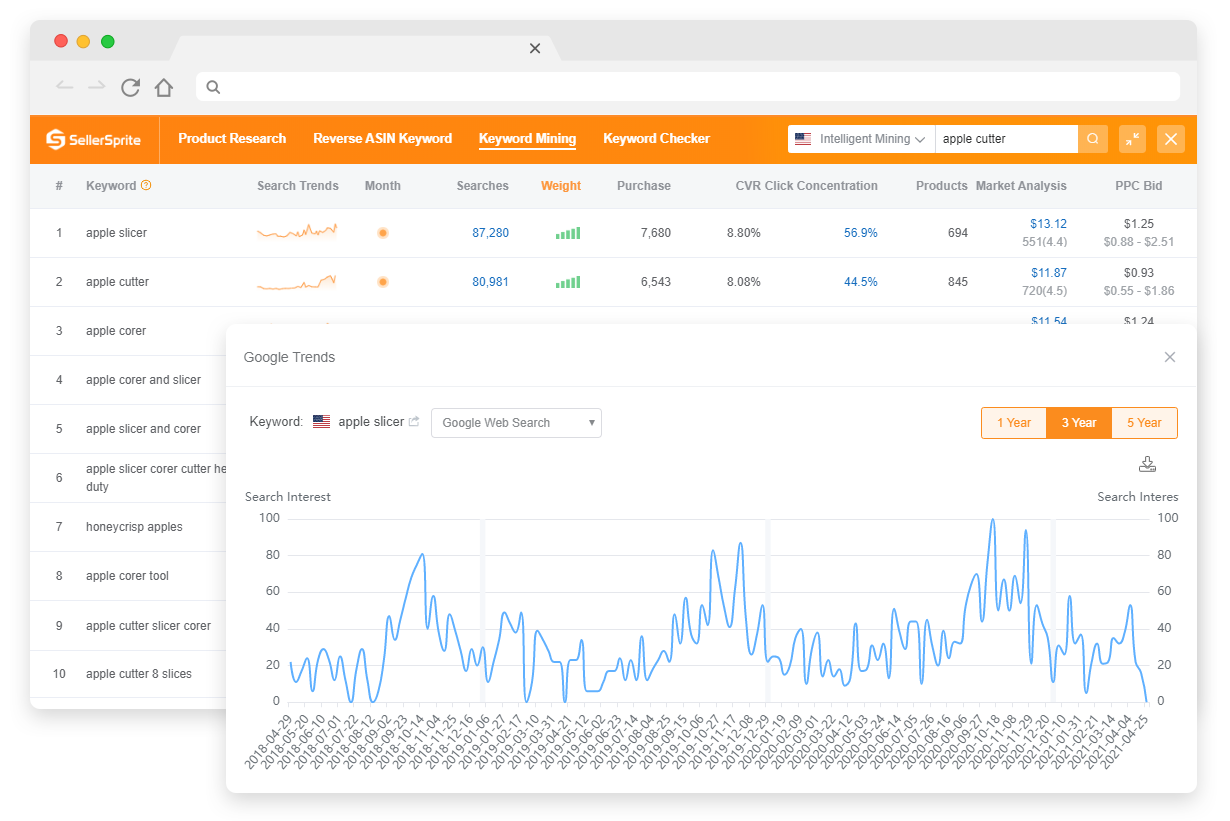The height and width of the screenshot is (821, 1230).
Task: Click inside the apple cutter search field
Action: click(x=1000, y=139)
